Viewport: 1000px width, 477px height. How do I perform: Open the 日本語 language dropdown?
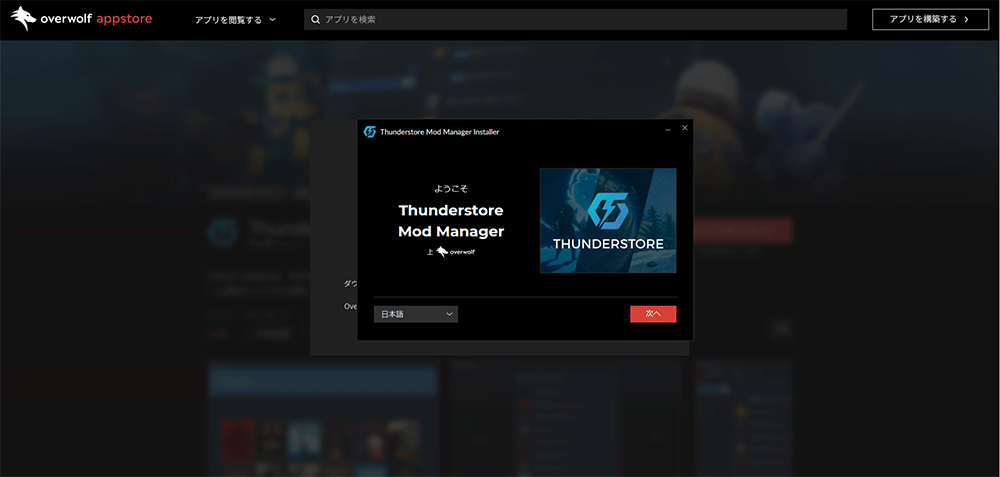pos(415,314)
